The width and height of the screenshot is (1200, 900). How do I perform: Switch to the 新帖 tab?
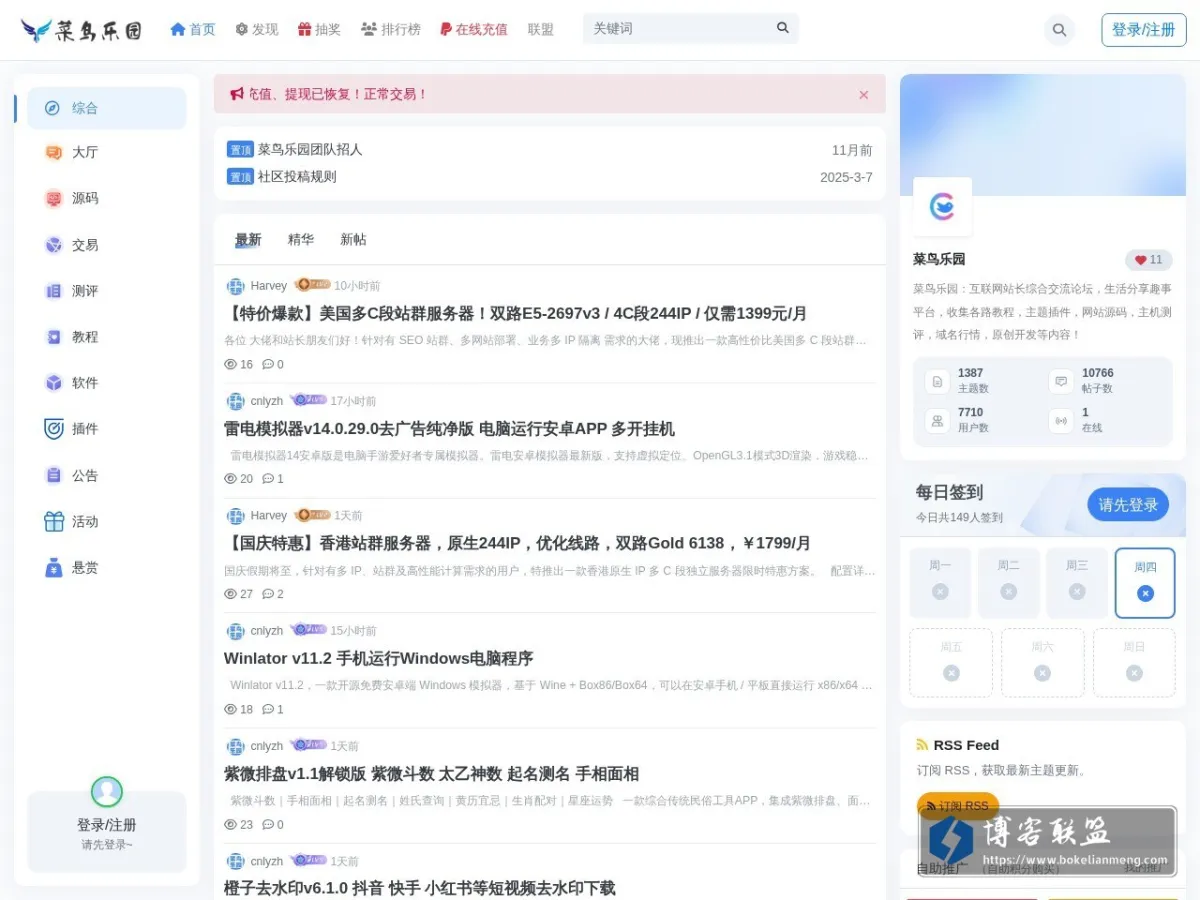pos(353,240)
